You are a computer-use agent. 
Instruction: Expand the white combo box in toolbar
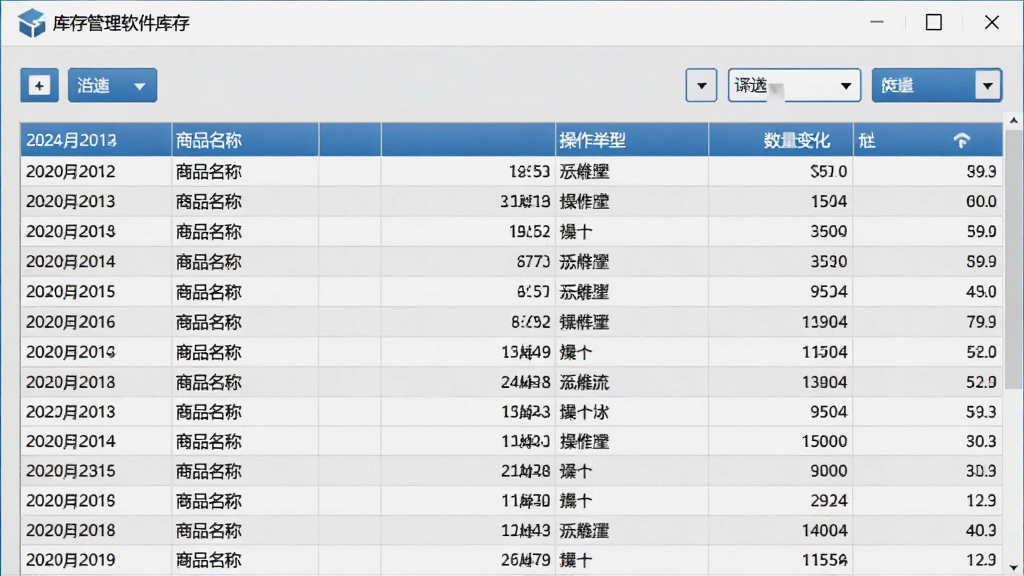click(x=794, y=86)
